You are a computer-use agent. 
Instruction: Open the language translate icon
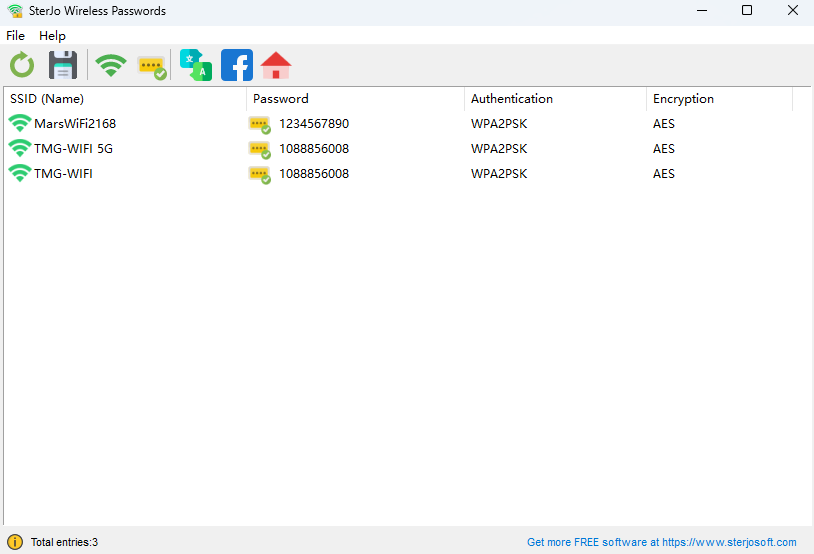[196, 65]
